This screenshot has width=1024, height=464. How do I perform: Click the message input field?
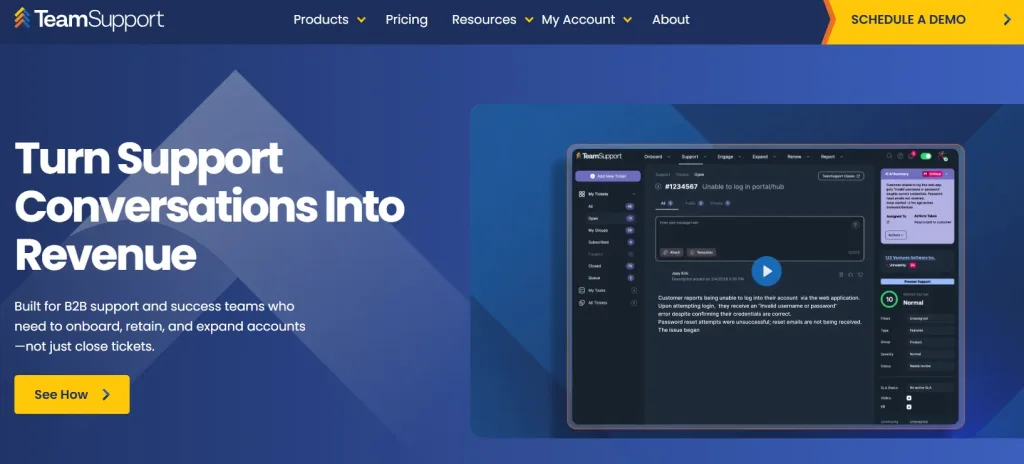click(x=760, y=238)
